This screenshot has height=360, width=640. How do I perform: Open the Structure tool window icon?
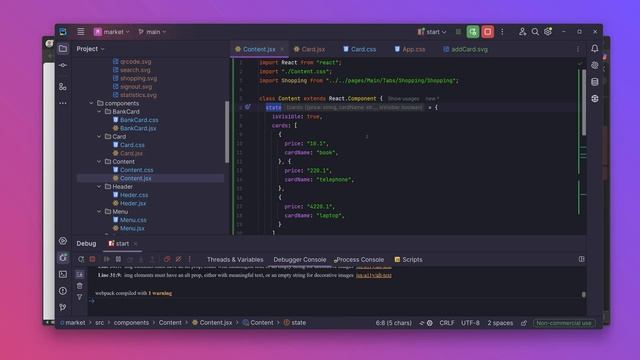click(x=63, y=87)
